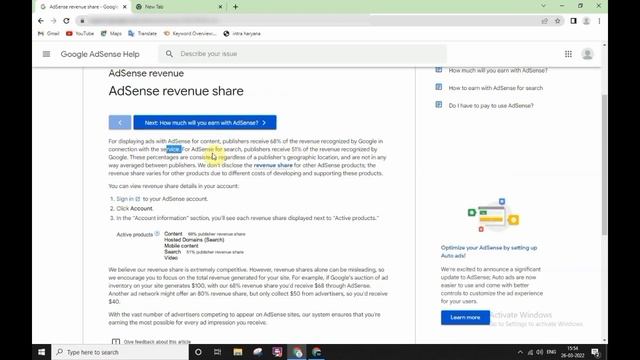640x360 pixels.
Task: Open Chrome three-dot menu
Action: pyautogui.click(x=599, y=21)
